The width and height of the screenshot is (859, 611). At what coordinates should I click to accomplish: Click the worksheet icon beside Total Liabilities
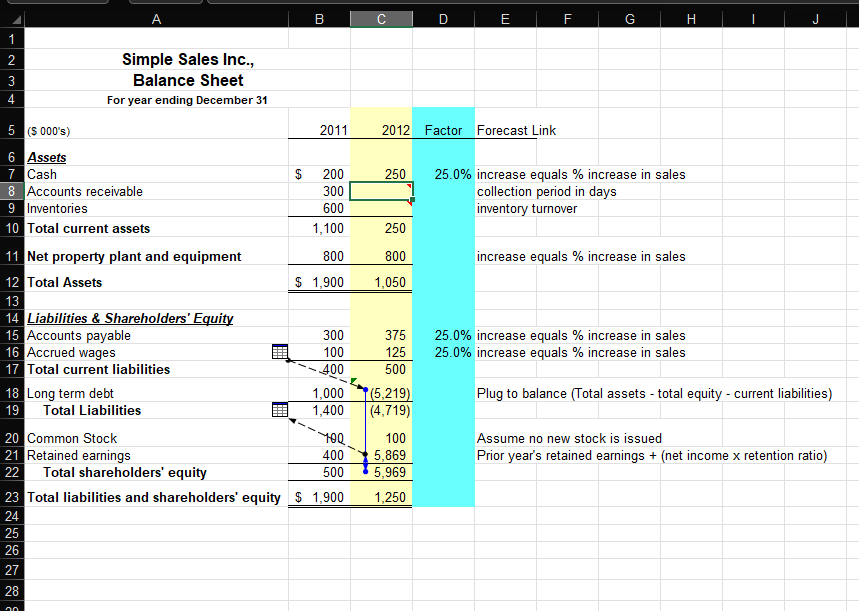(x=280, y=410)
